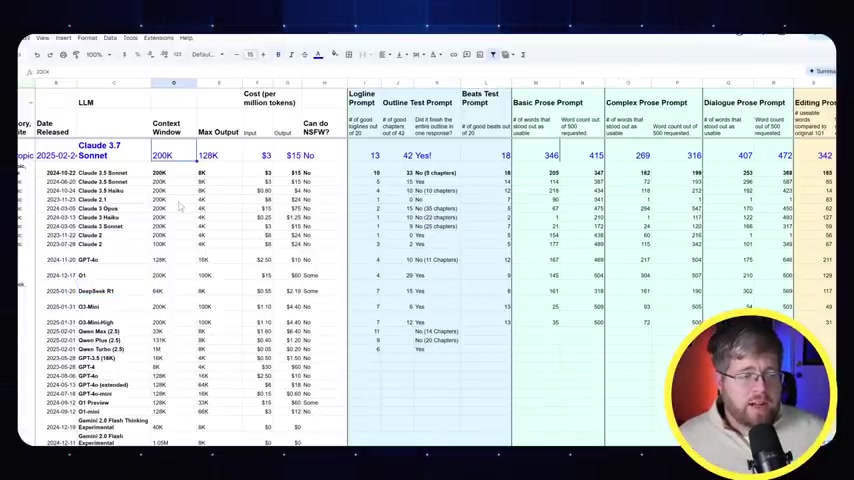
Task: Toggle italic formatting
Action: pyautogui.click(x=291, y=55)
